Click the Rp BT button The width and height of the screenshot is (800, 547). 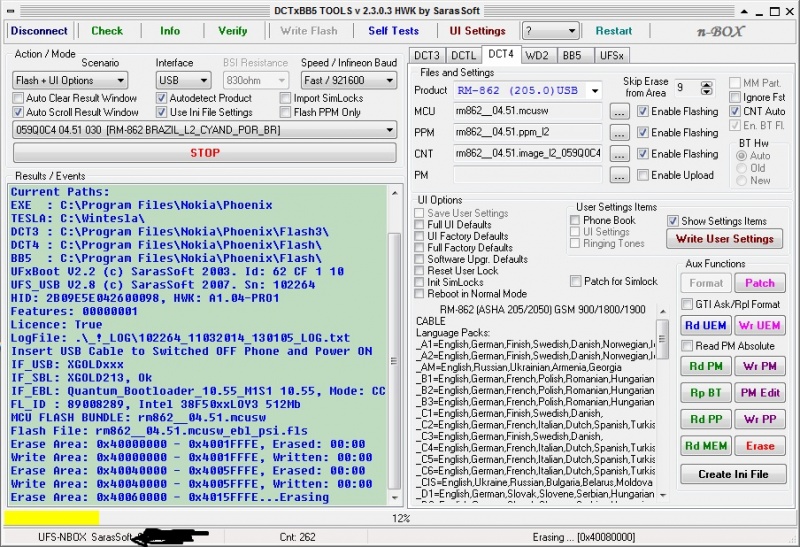706,393
